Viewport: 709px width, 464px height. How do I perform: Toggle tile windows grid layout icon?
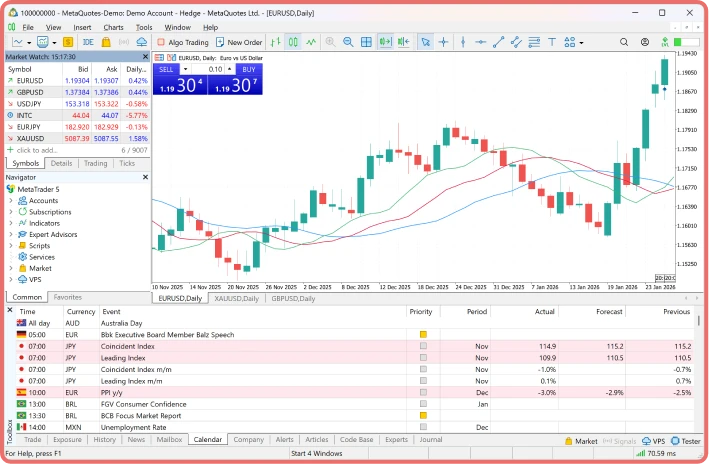coord(366,42)
